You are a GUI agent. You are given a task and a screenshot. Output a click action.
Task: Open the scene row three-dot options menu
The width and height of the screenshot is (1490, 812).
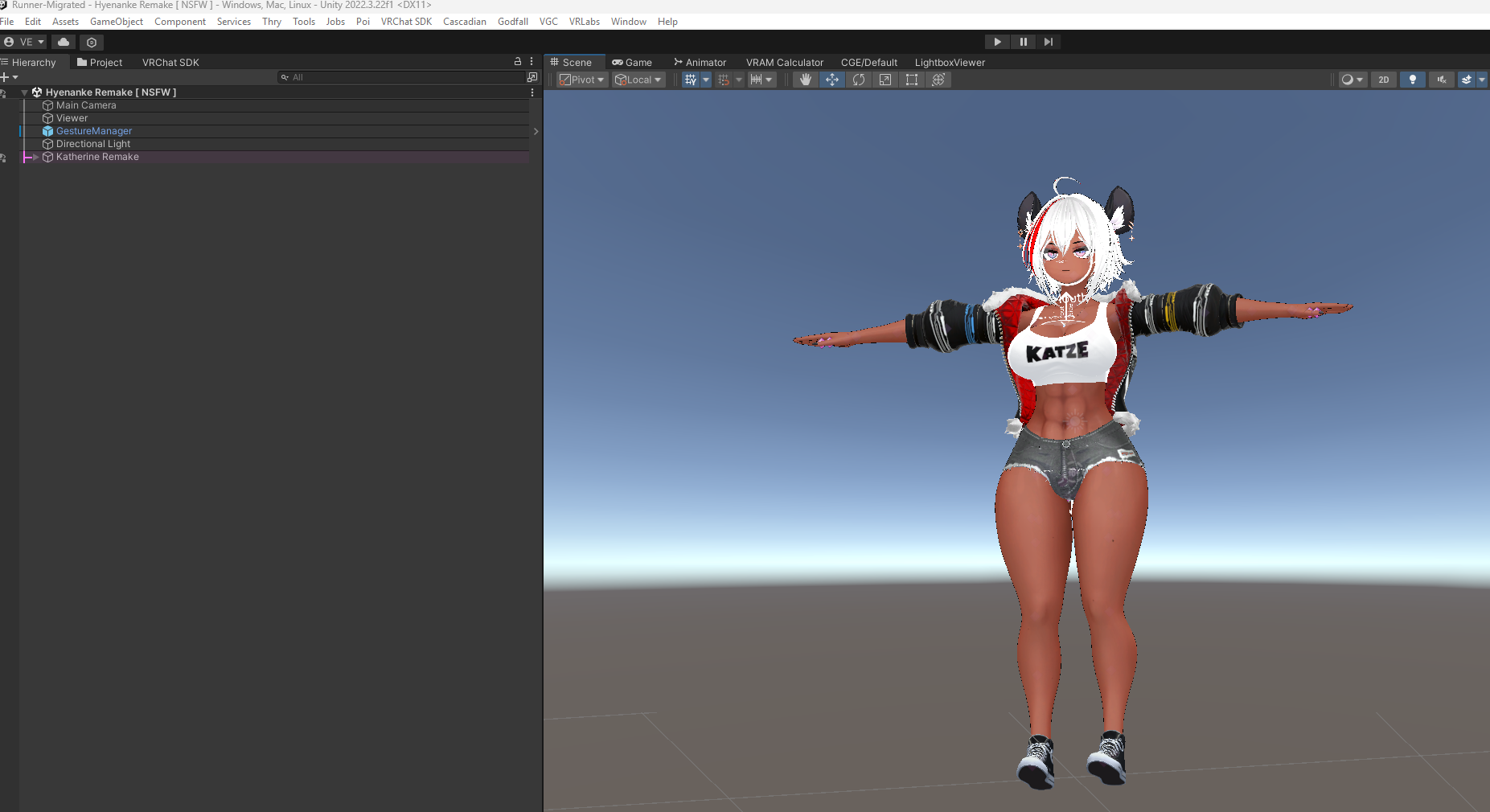point(532,92)
